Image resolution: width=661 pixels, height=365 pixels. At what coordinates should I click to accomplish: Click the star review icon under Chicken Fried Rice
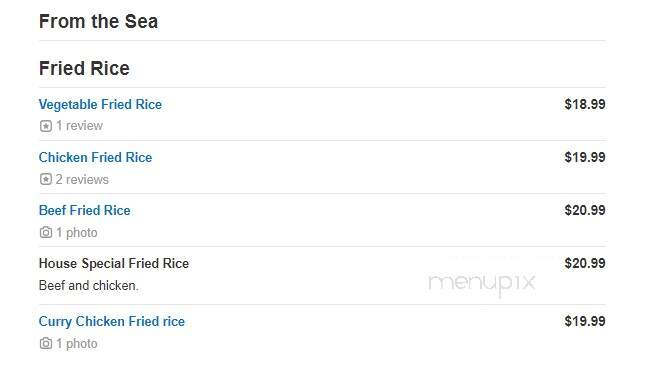click(46, 180)
